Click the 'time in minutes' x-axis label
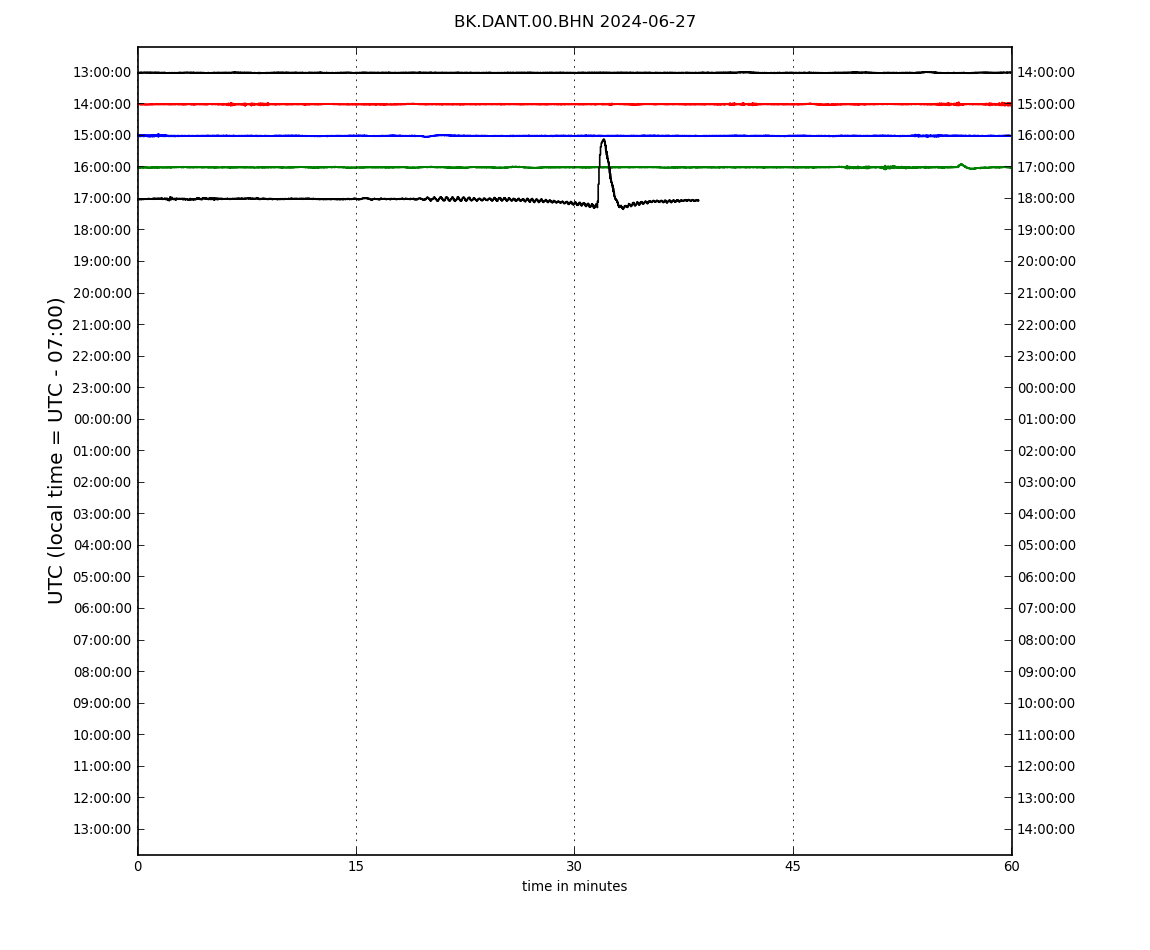The image size is (1150, 950). click(x=574, y=886)
